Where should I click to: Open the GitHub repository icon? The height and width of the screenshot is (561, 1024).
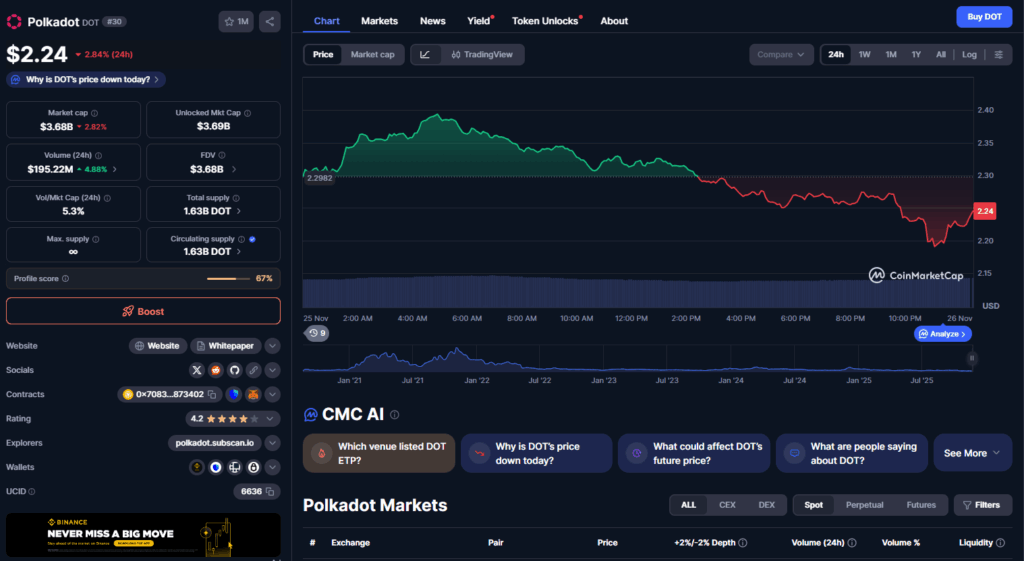pos(235,370)
